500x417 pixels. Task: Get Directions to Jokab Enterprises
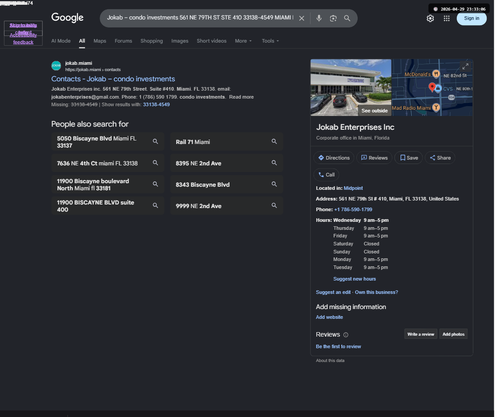click(x=334, y=158)
